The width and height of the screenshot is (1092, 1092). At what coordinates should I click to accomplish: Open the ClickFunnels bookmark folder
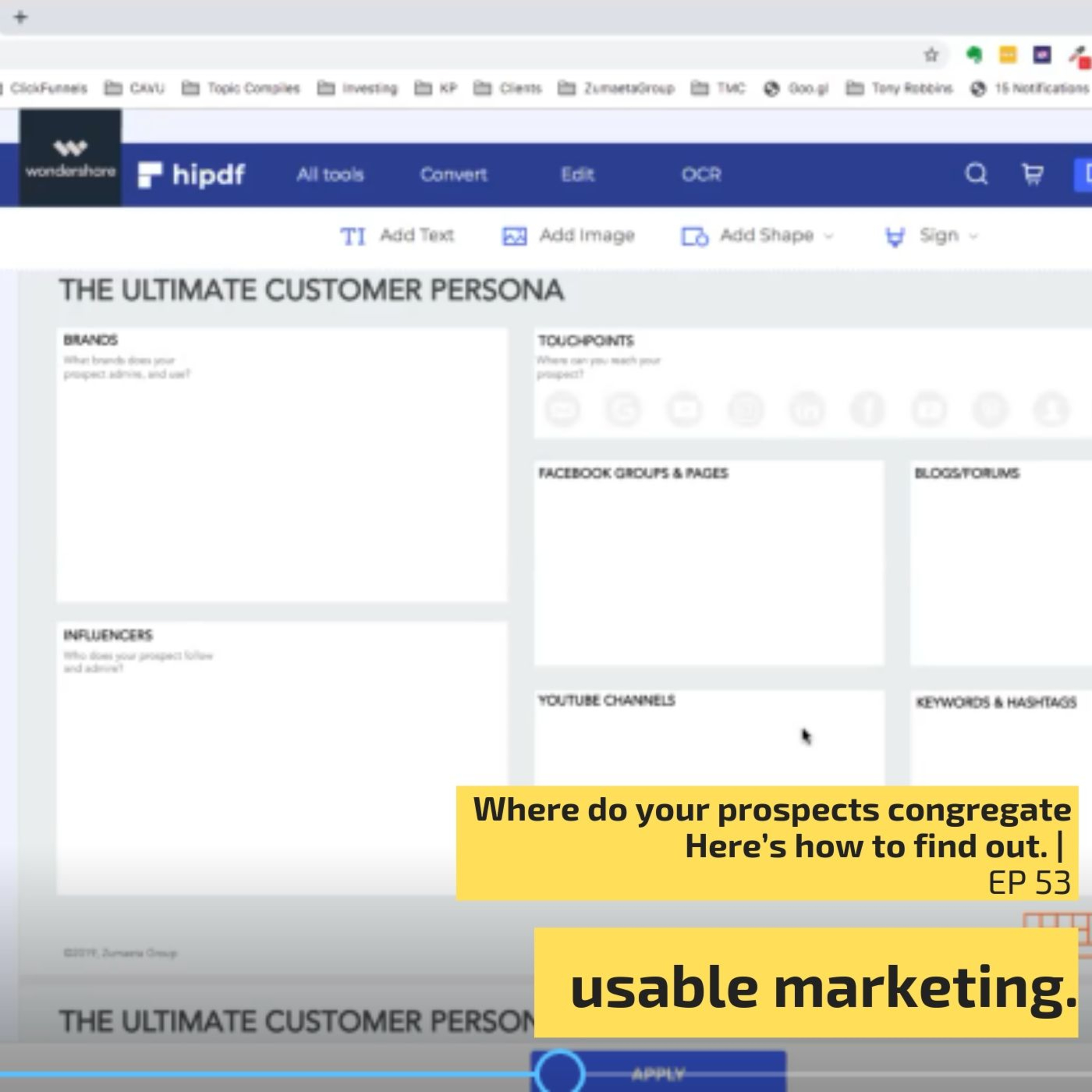coord(44,88)
